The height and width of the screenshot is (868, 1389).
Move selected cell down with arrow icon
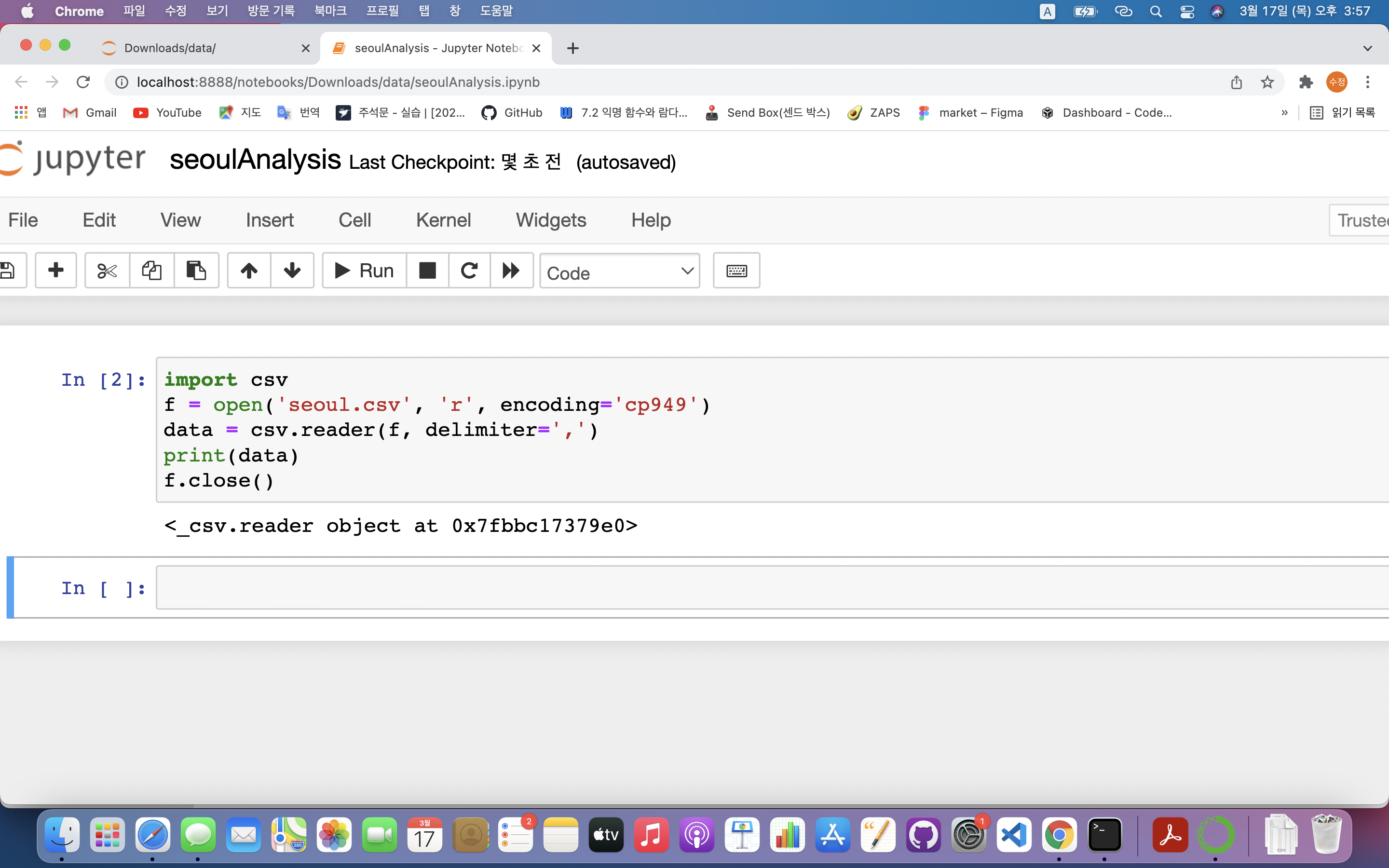click(x=292, y=271)
